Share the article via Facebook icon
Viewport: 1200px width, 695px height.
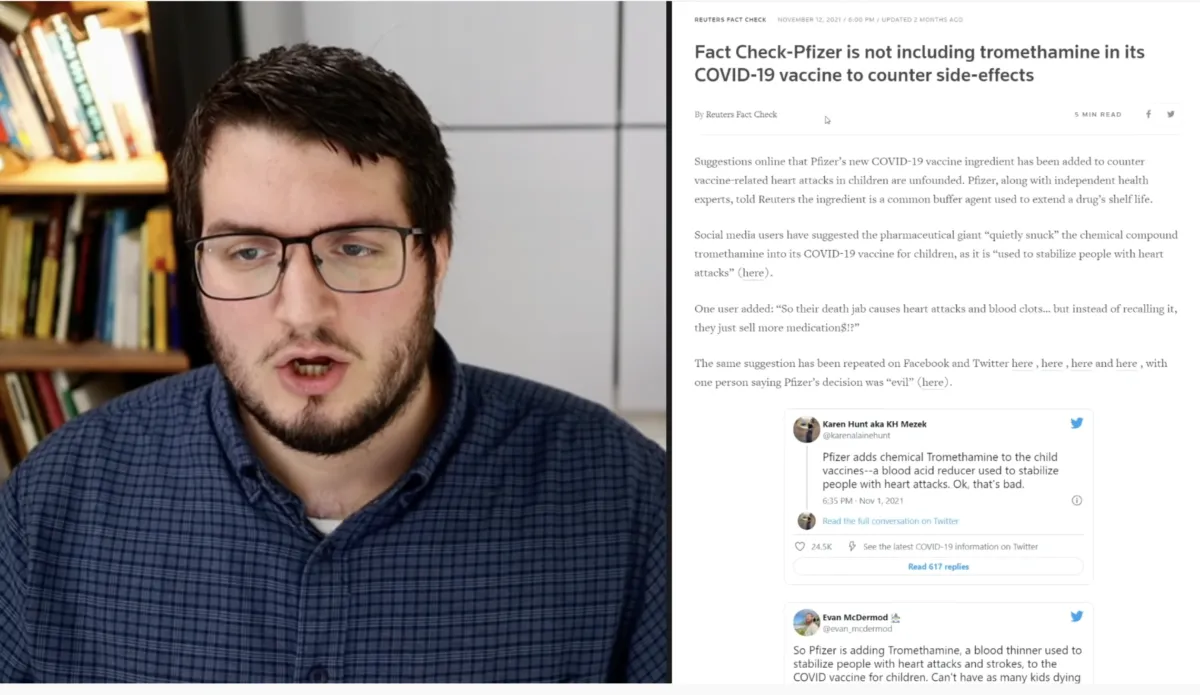click(x=1148, y=114)
